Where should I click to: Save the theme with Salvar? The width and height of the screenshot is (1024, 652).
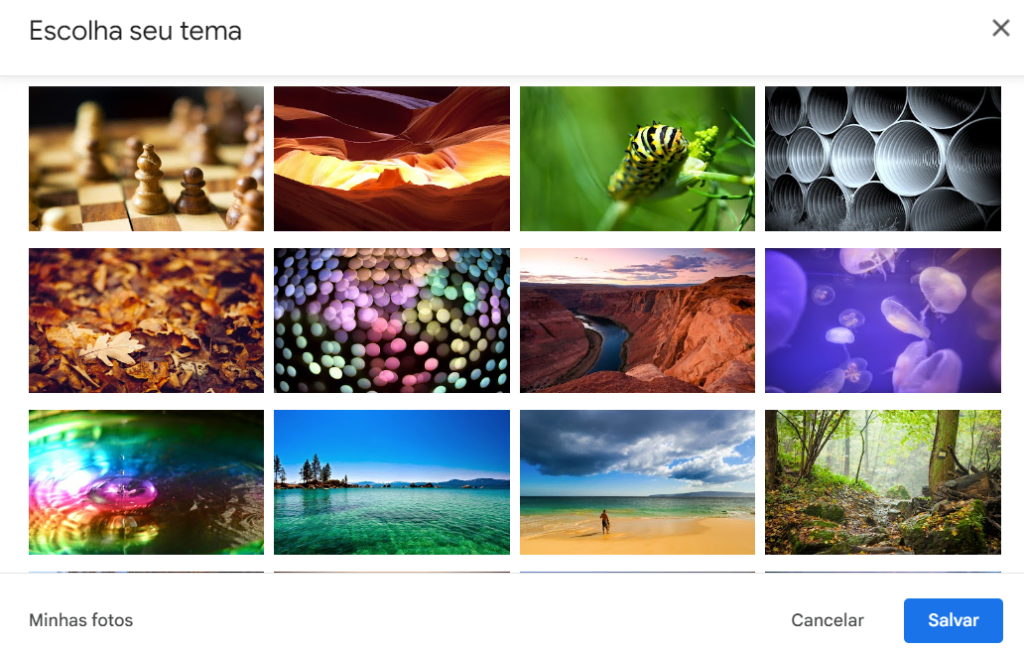[953, 620]
